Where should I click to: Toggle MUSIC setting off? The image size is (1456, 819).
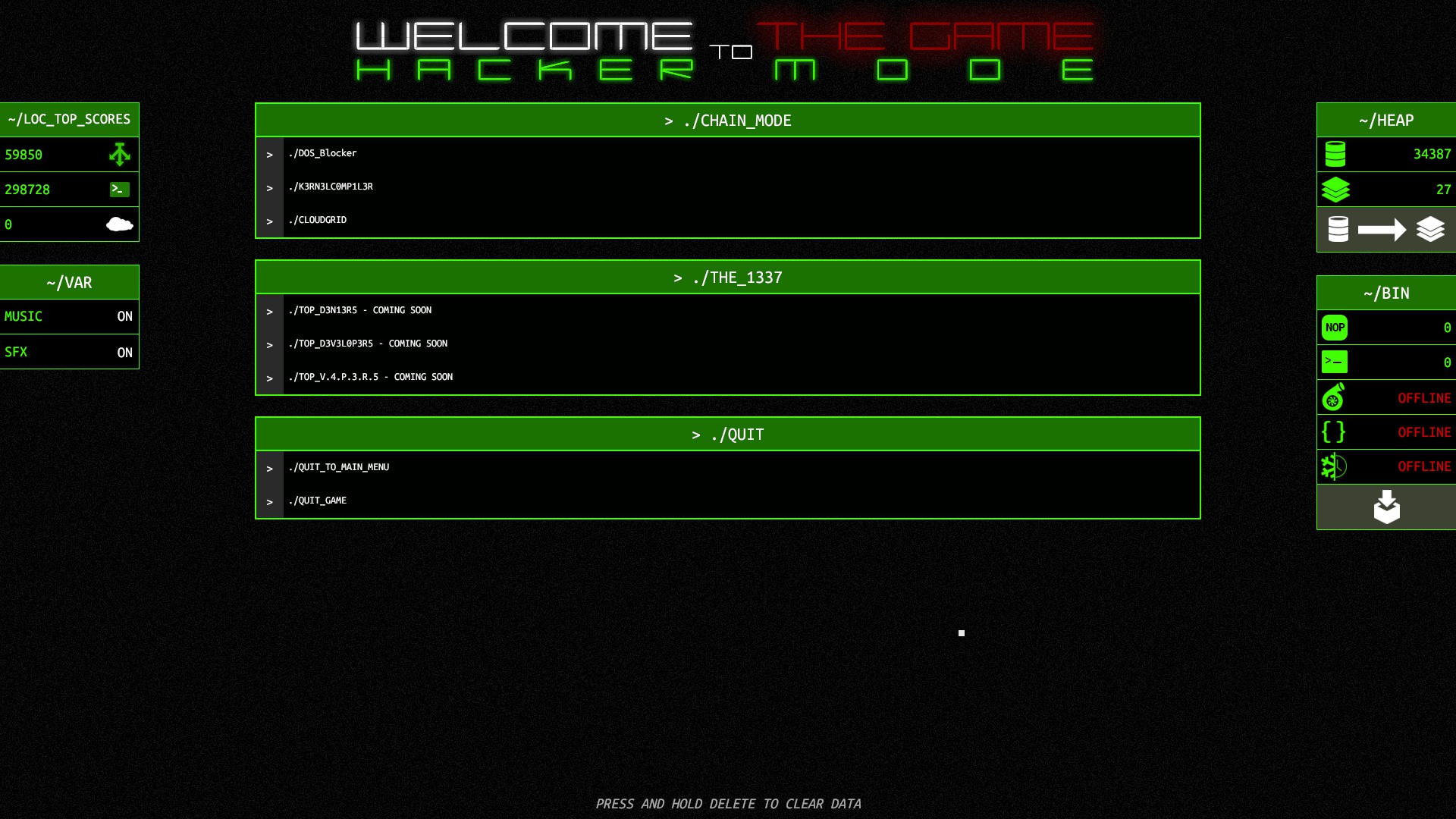point(124,317)
